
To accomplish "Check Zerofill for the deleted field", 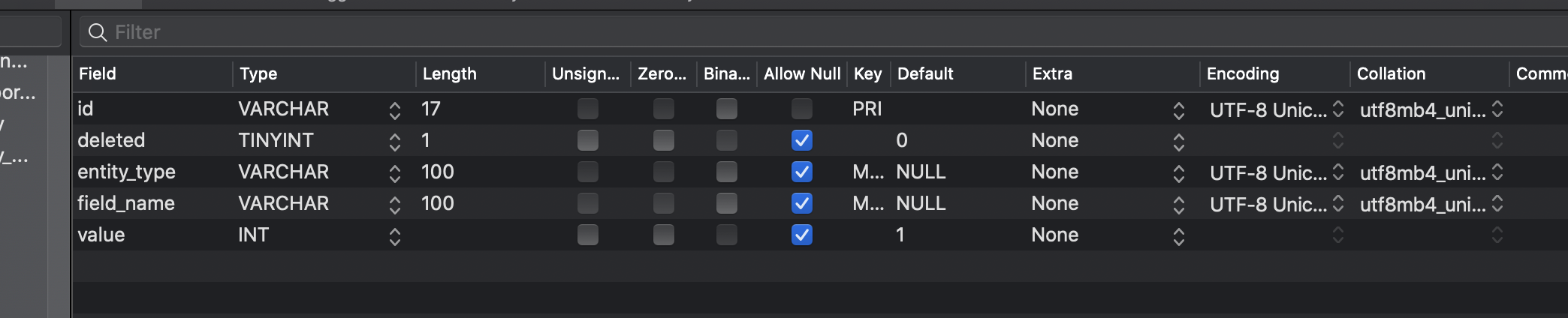I will (x=663, y=140).
